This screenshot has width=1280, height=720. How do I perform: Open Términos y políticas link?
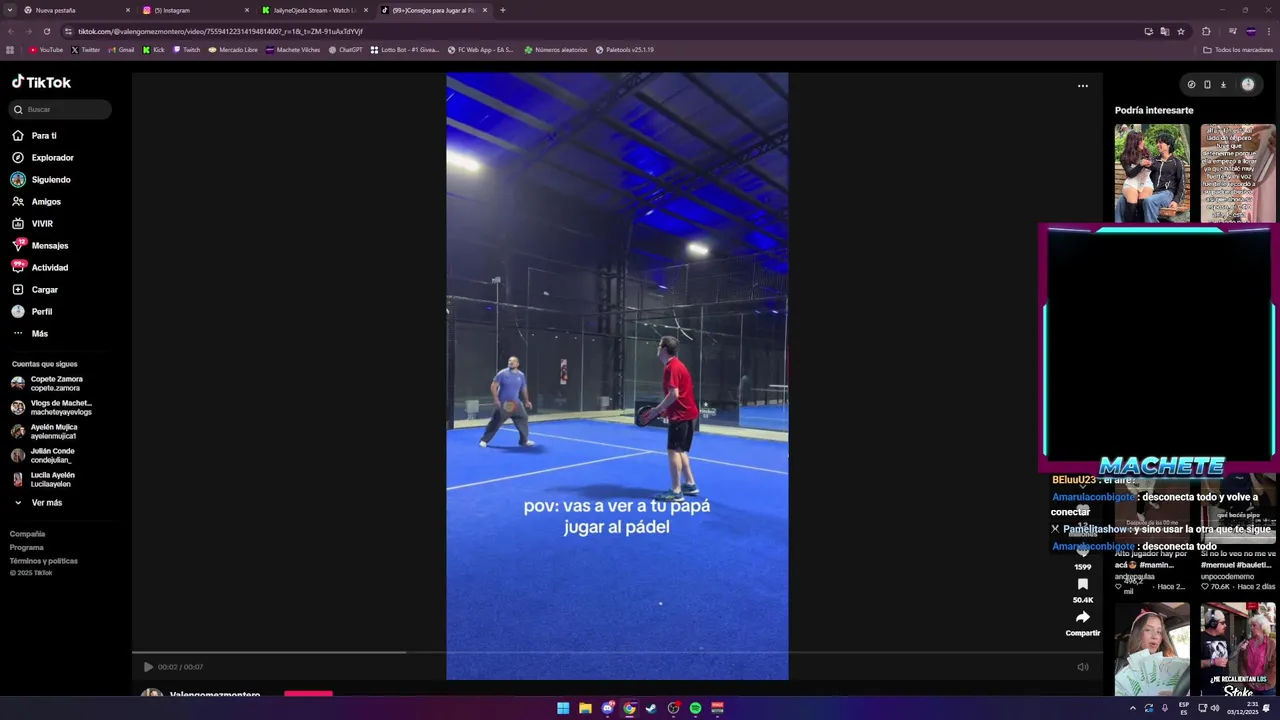tap(43, 561)
